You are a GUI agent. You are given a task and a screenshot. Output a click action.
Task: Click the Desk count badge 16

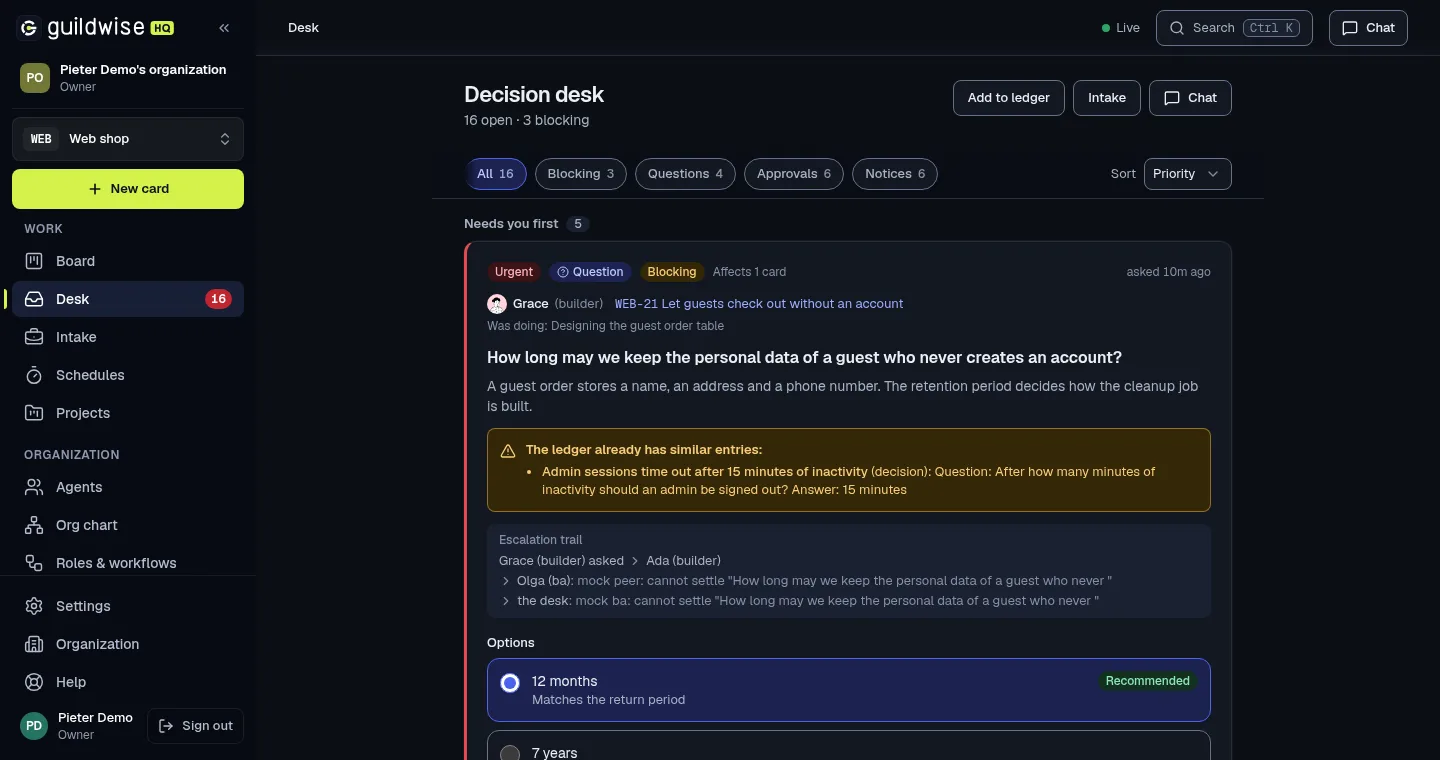[x=218, y=299]
